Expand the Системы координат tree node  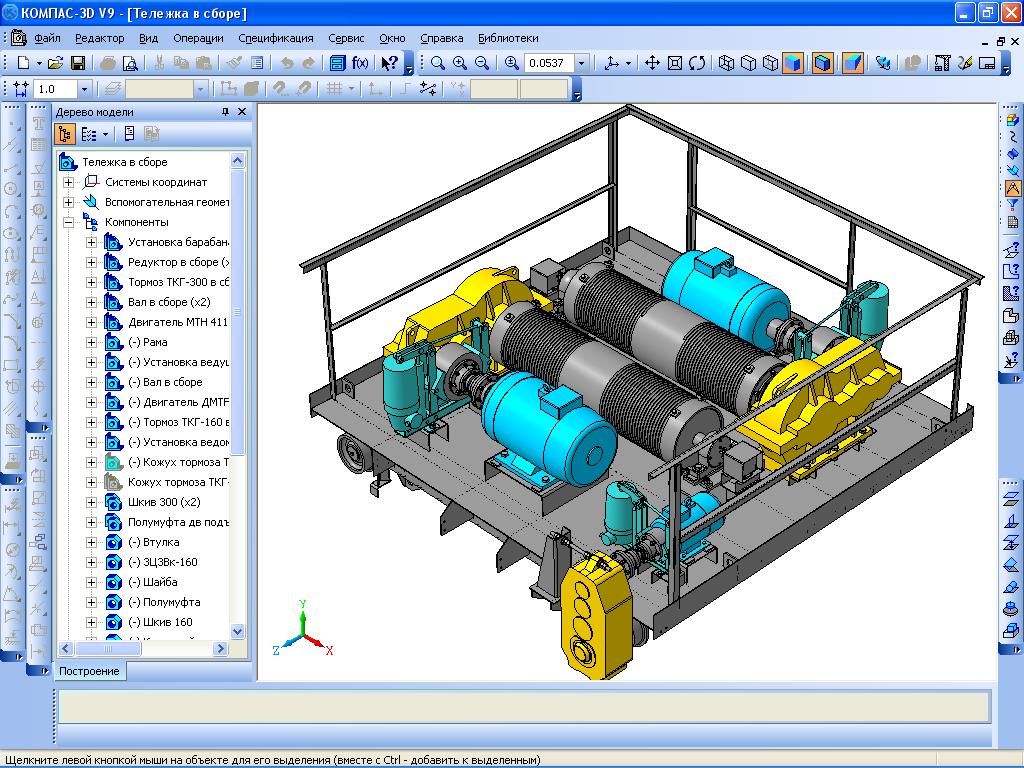69,182
